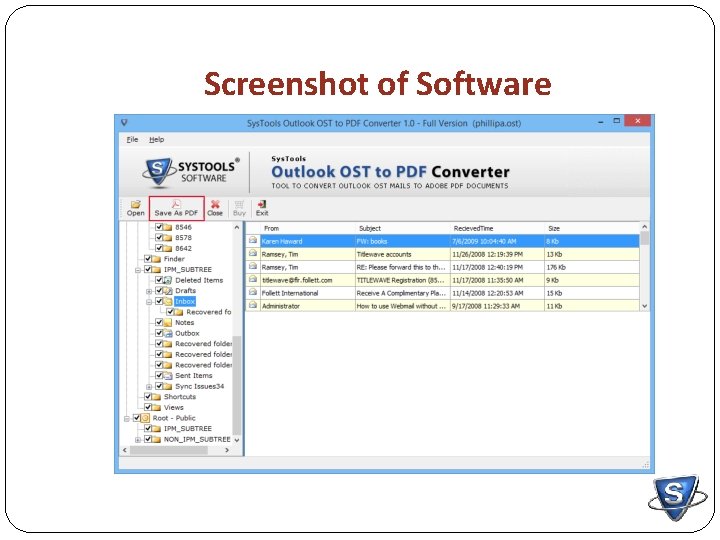The image size is (720, 540).
Task: Maximize the SysTools converter window
Action: click(617, 121)
